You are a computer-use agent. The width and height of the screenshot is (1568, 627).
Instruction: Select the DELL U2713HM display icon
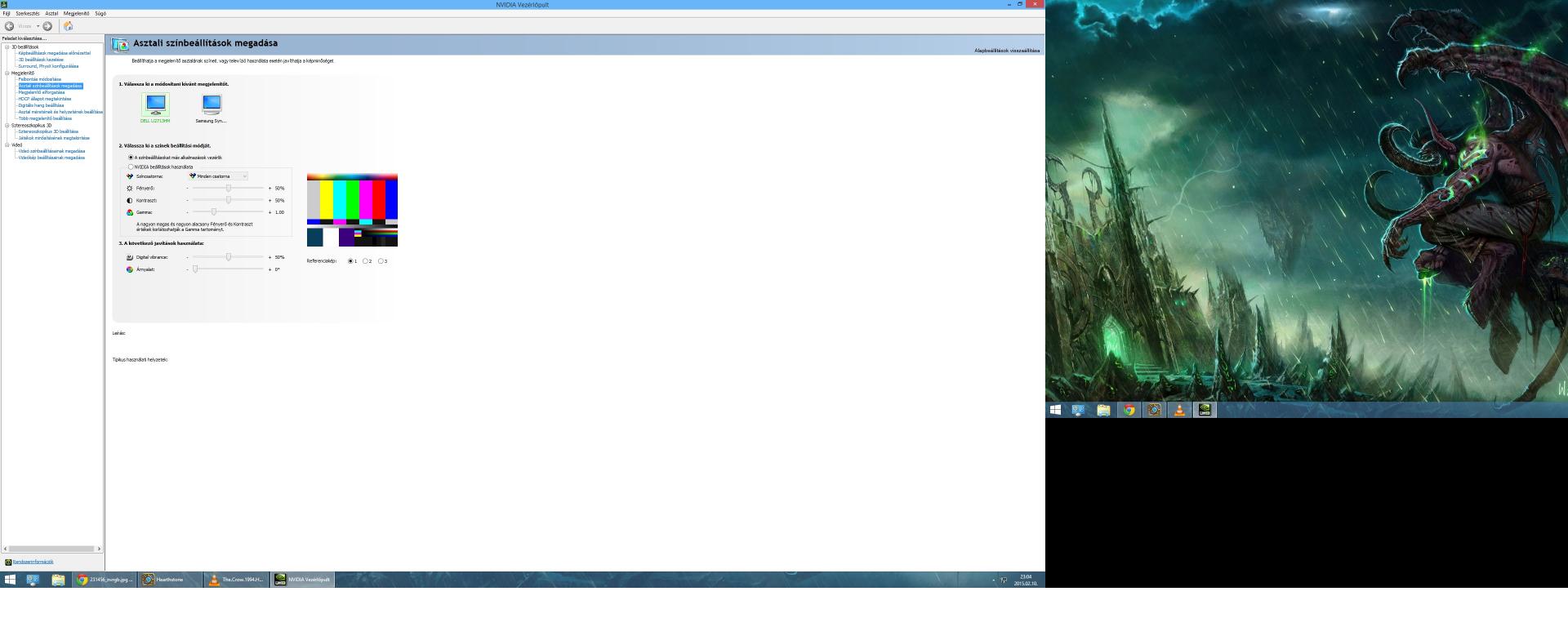click(x=155, y=104)
